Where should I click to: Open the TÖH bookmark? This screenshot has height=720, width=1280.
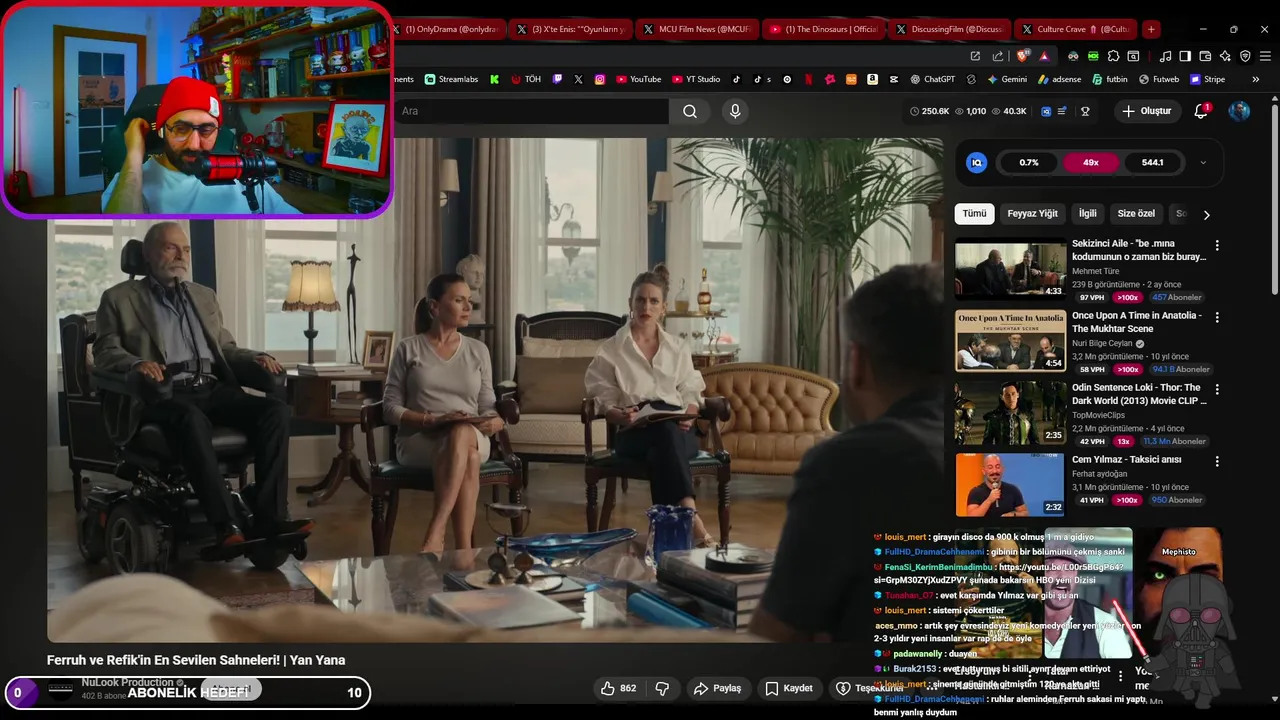click(527, 79)
